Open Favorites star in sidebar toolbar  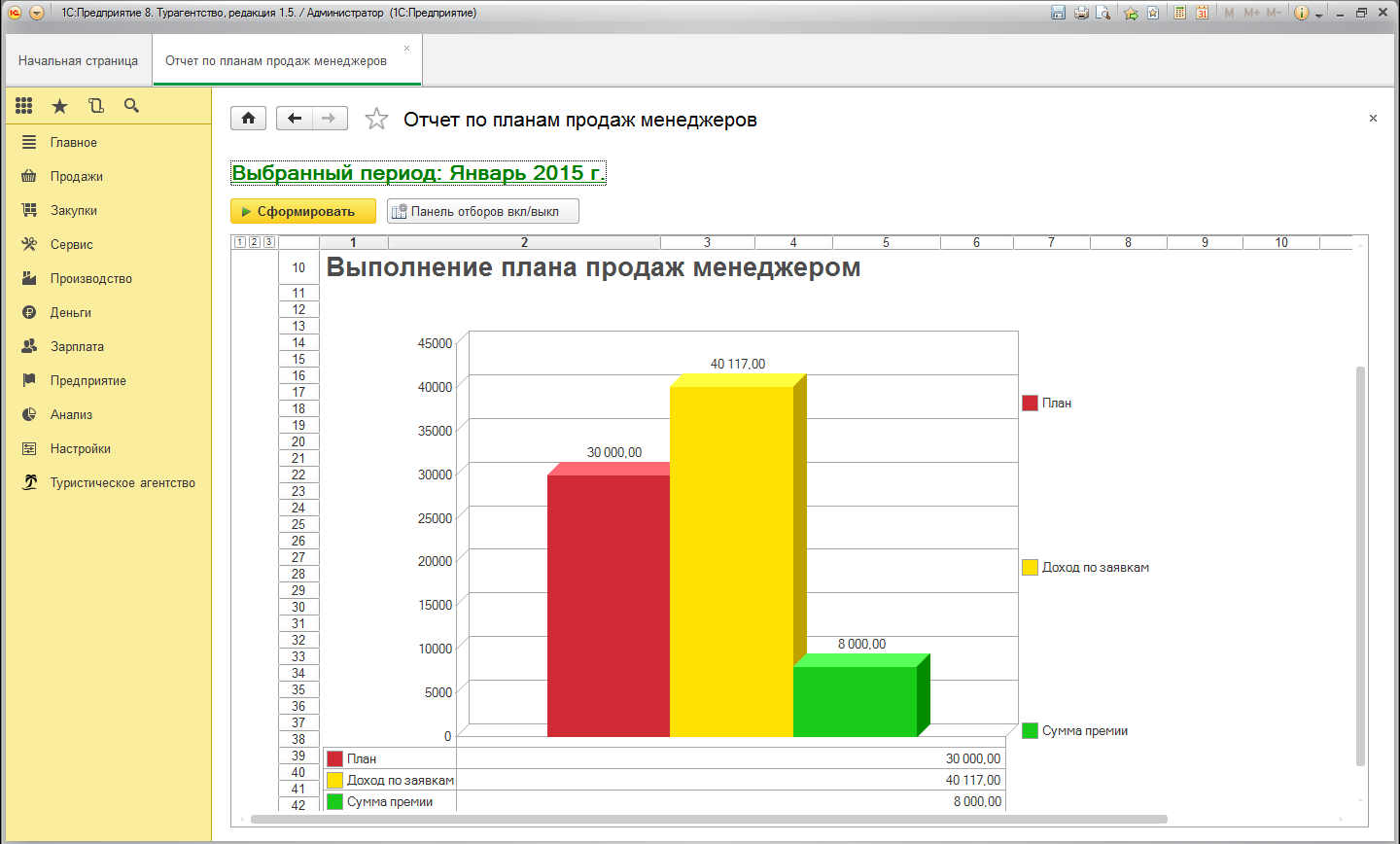[60, 106]
